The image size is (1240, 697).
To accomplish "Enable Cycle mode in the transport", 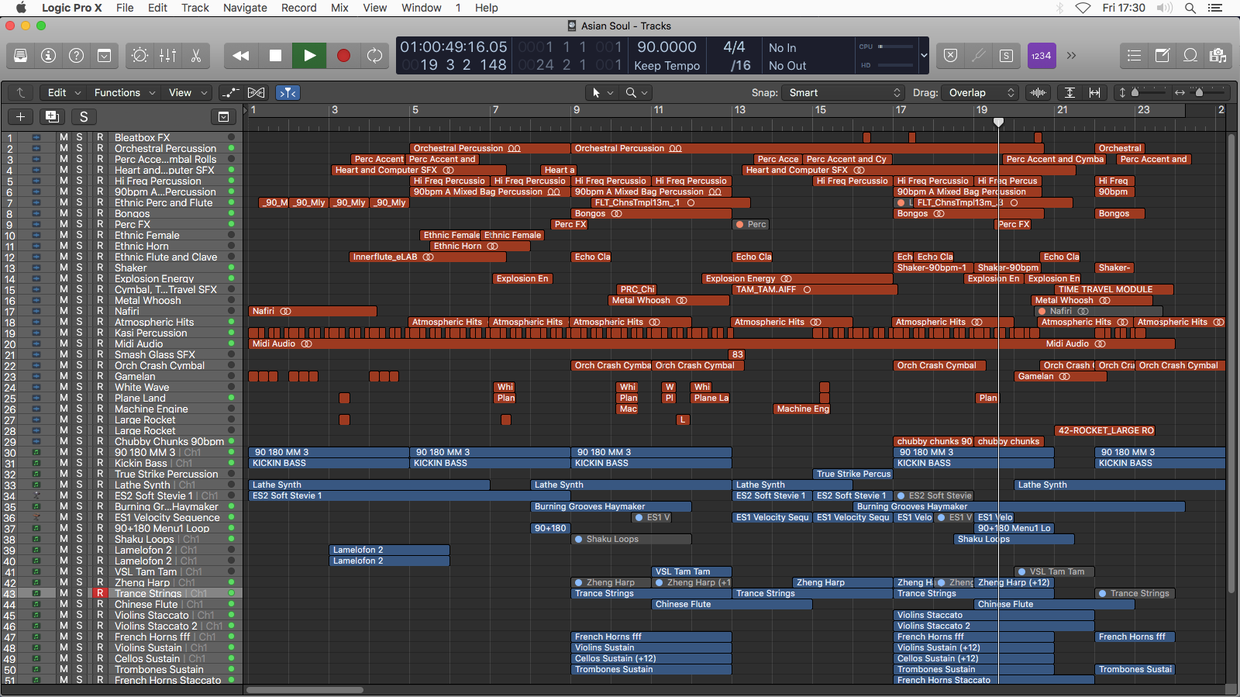I will point(374,56).
